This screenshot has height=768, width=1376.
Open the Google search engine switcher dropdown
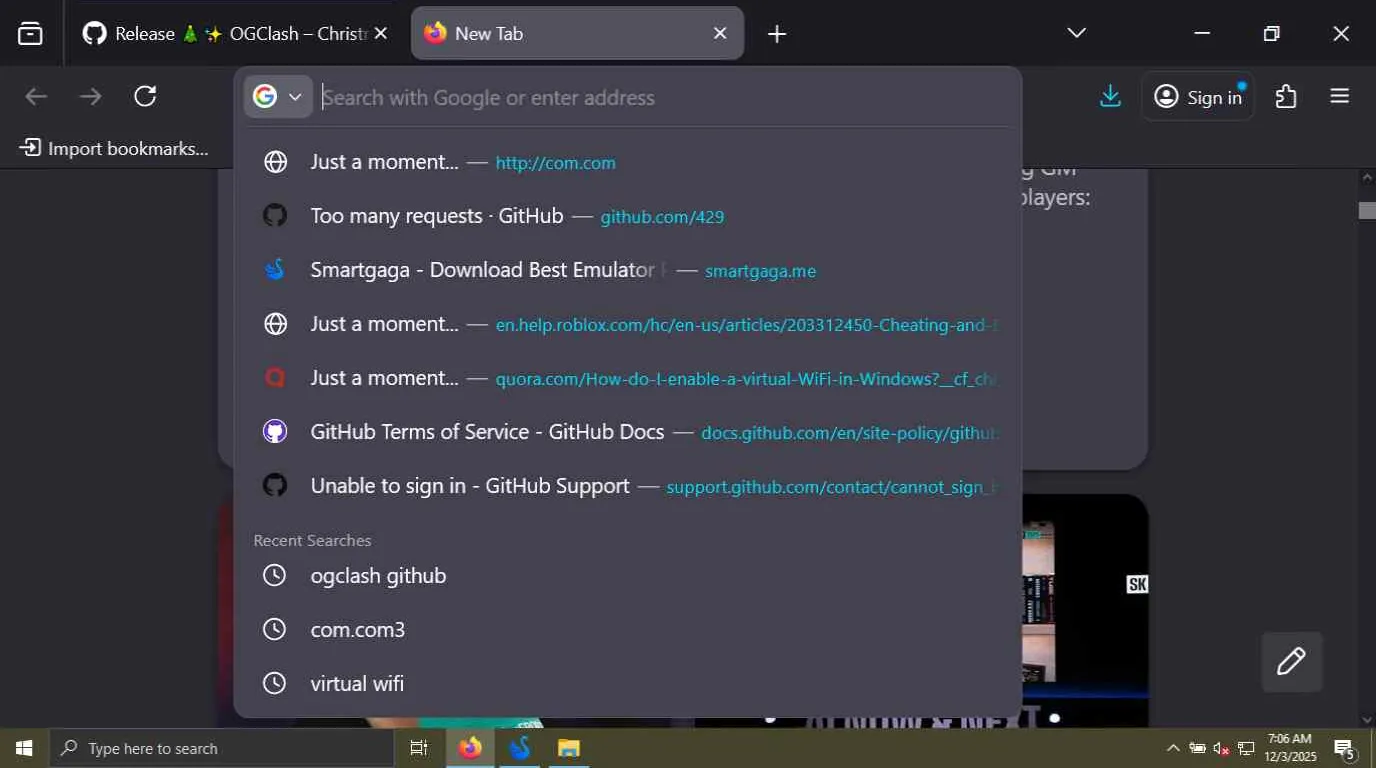point(278,97)
